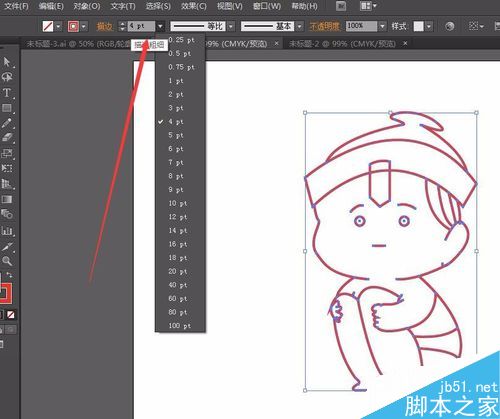Select the Zoom magnifier tool
This screenshot has width=500, height=419.
pyautogui.click(x=7, y=261)
